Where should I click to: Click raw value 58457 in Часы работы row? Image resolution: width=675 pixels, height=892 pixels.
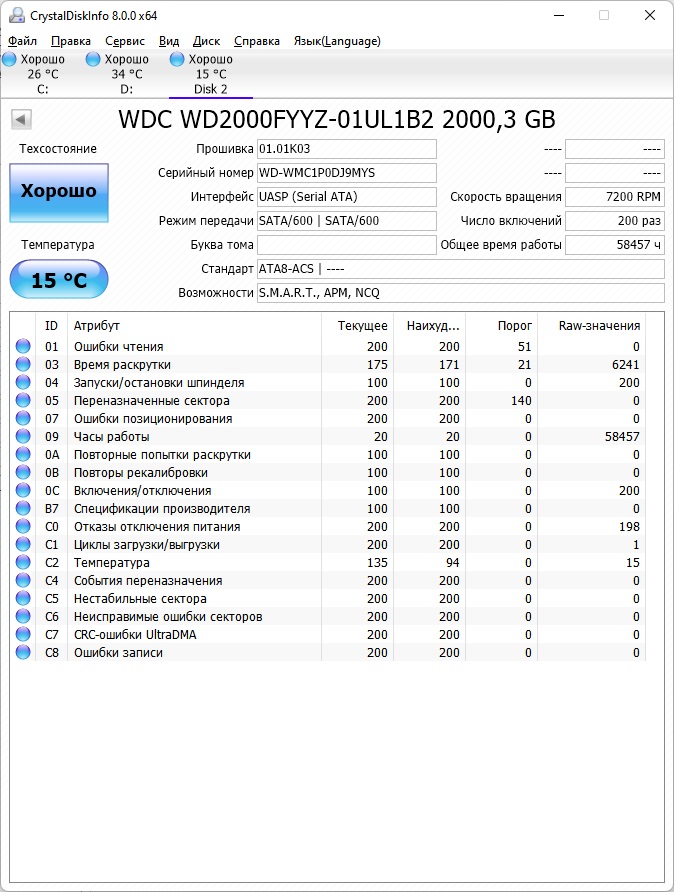[622, 437]
